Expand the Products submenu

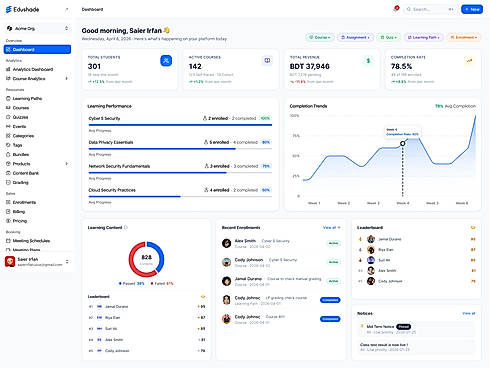(x=67, y=164)
